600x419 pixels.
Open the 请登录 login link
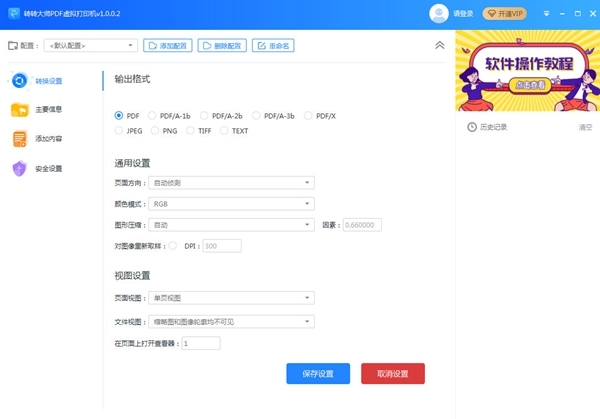463,14
